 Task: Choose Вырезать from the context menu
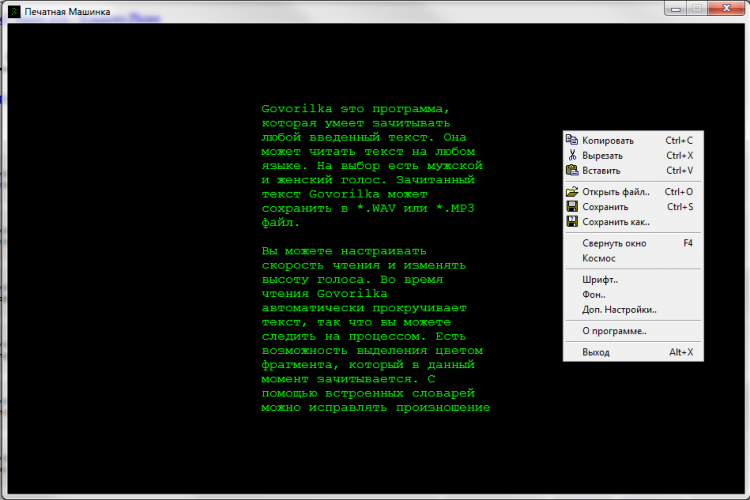[633, 156]
